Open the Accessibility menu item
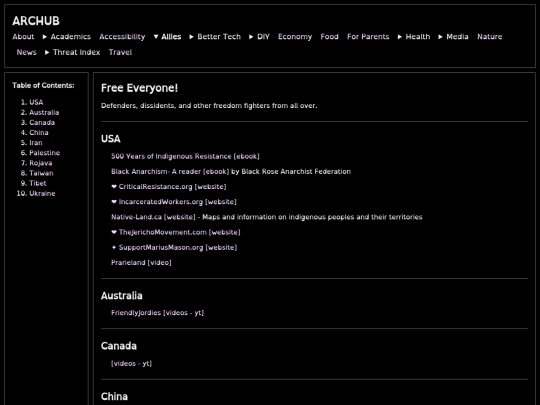This screenshot has width=540, height=405. click(x=122, y=37)
